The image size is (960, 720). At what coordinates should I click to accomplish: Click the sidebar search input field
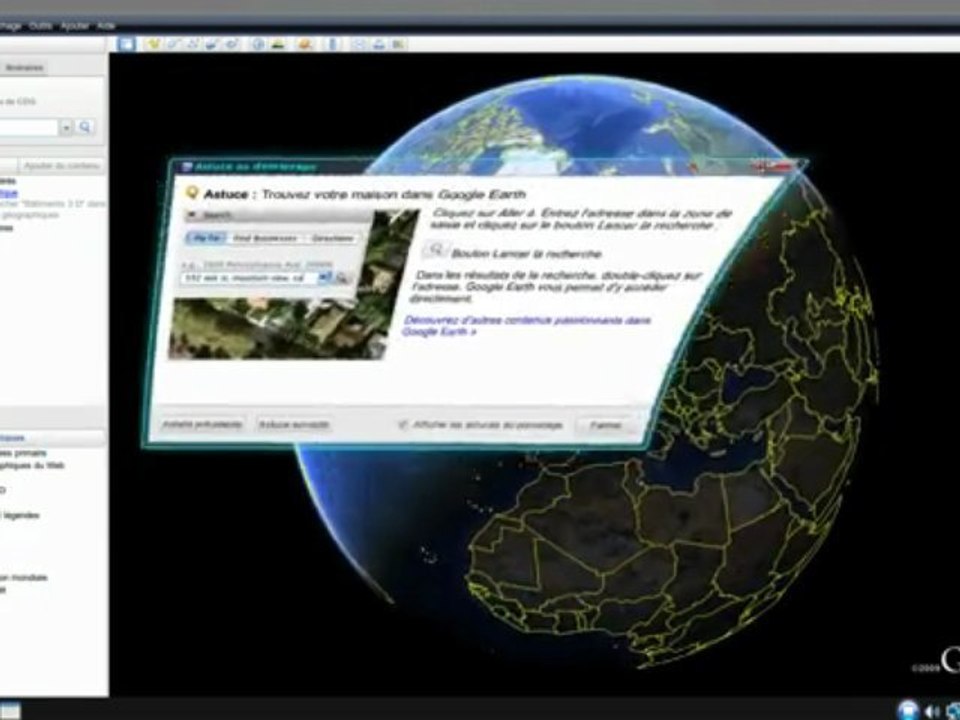click(x=29, y=127)
